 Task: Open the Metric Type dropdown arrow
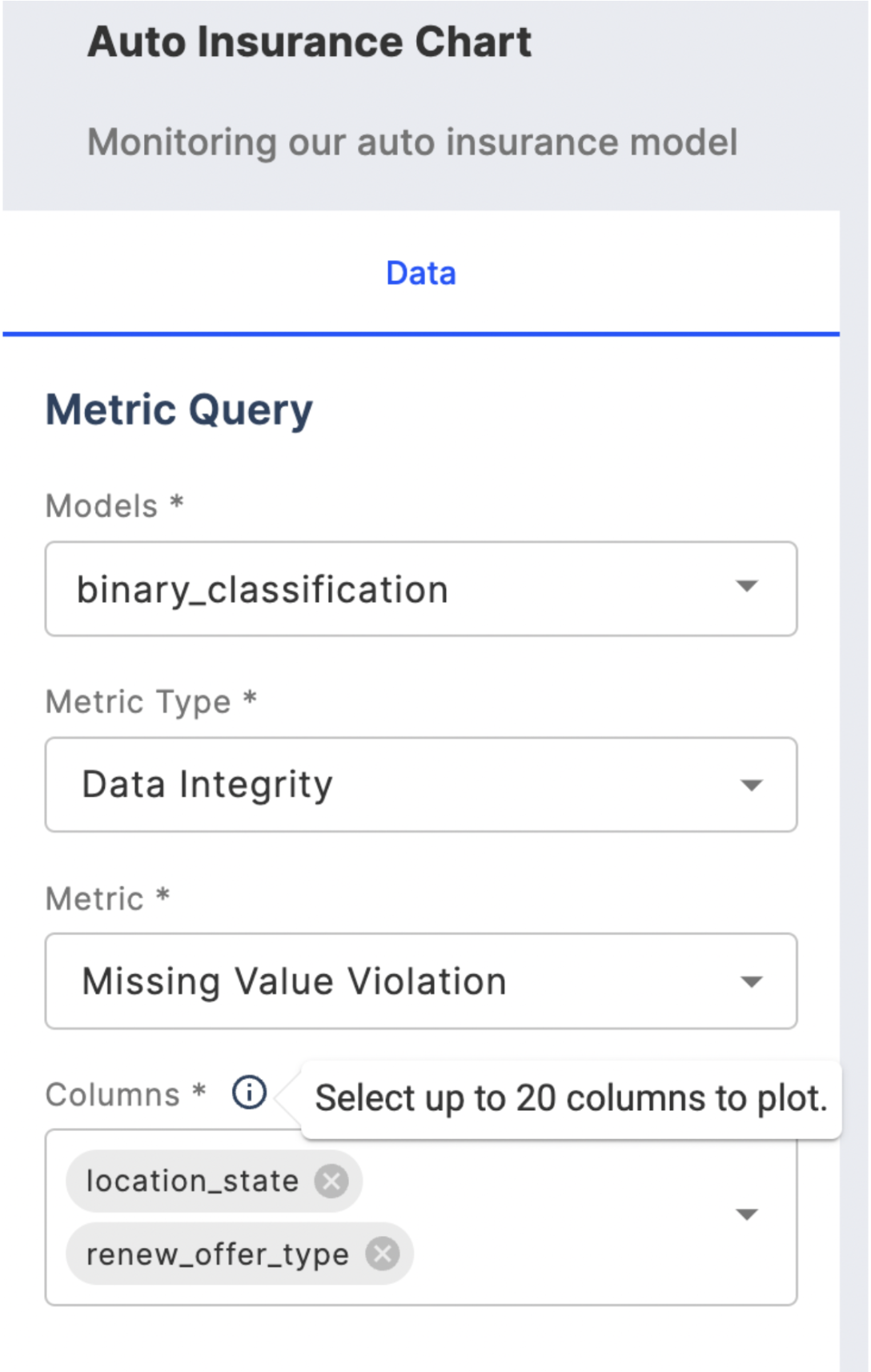pyautogui.click(x=751, y=785)
